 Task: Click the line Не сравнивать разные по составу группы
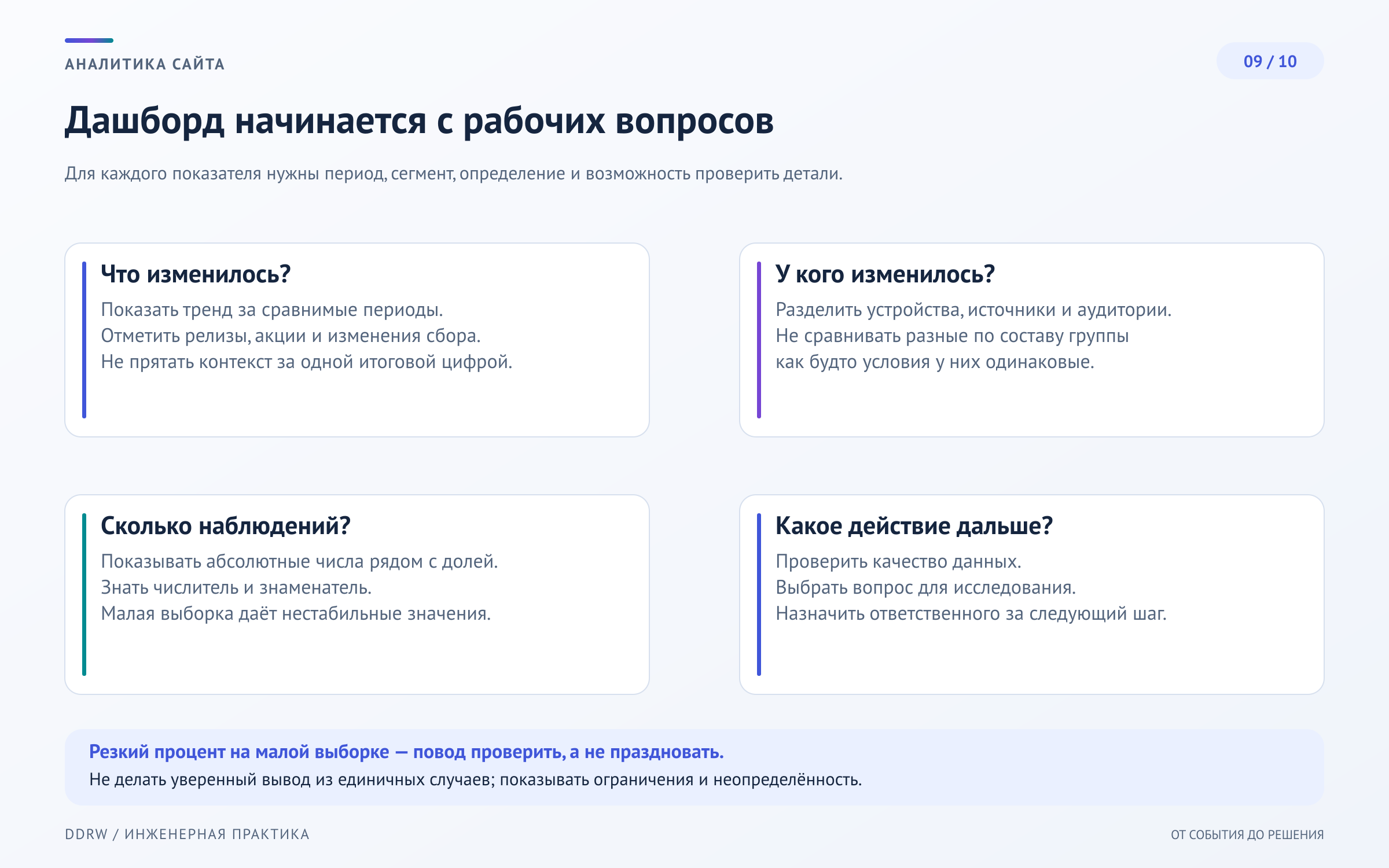[x=952, y=336]
